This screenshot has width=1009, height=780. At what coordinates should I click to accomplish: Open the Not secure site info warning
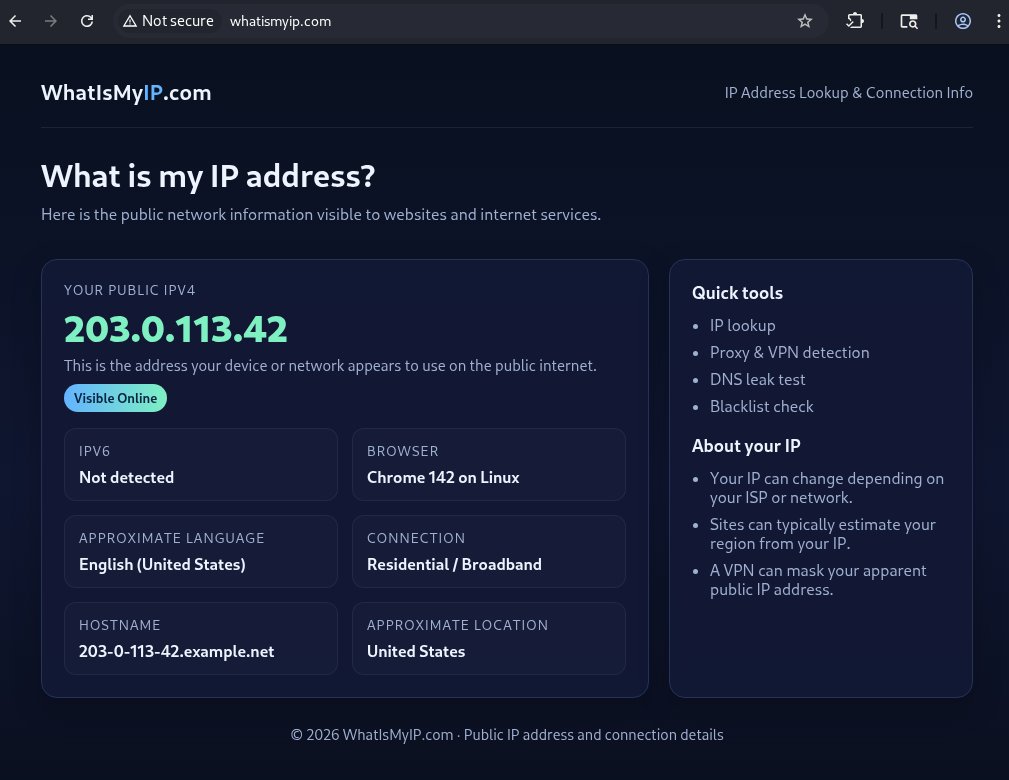tap(169, 21)
